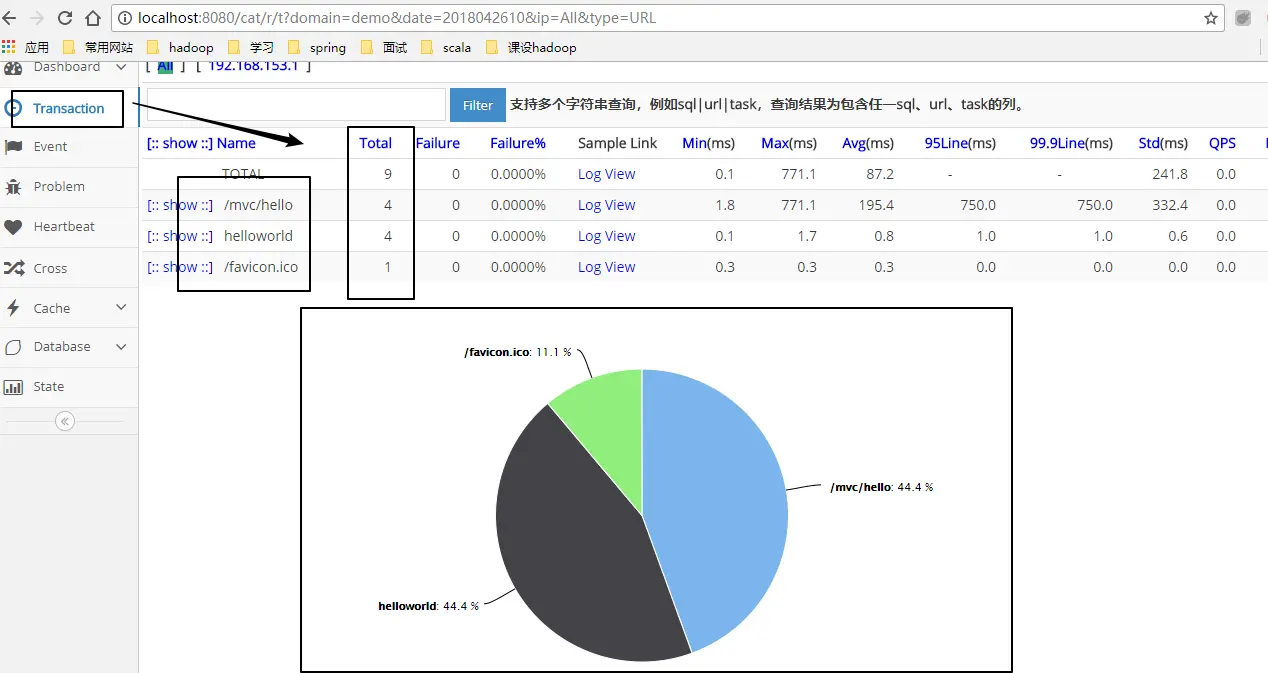Toggle show link for the helloworld row
This screenshot has width=1268, height=673.
pos(180,236)
